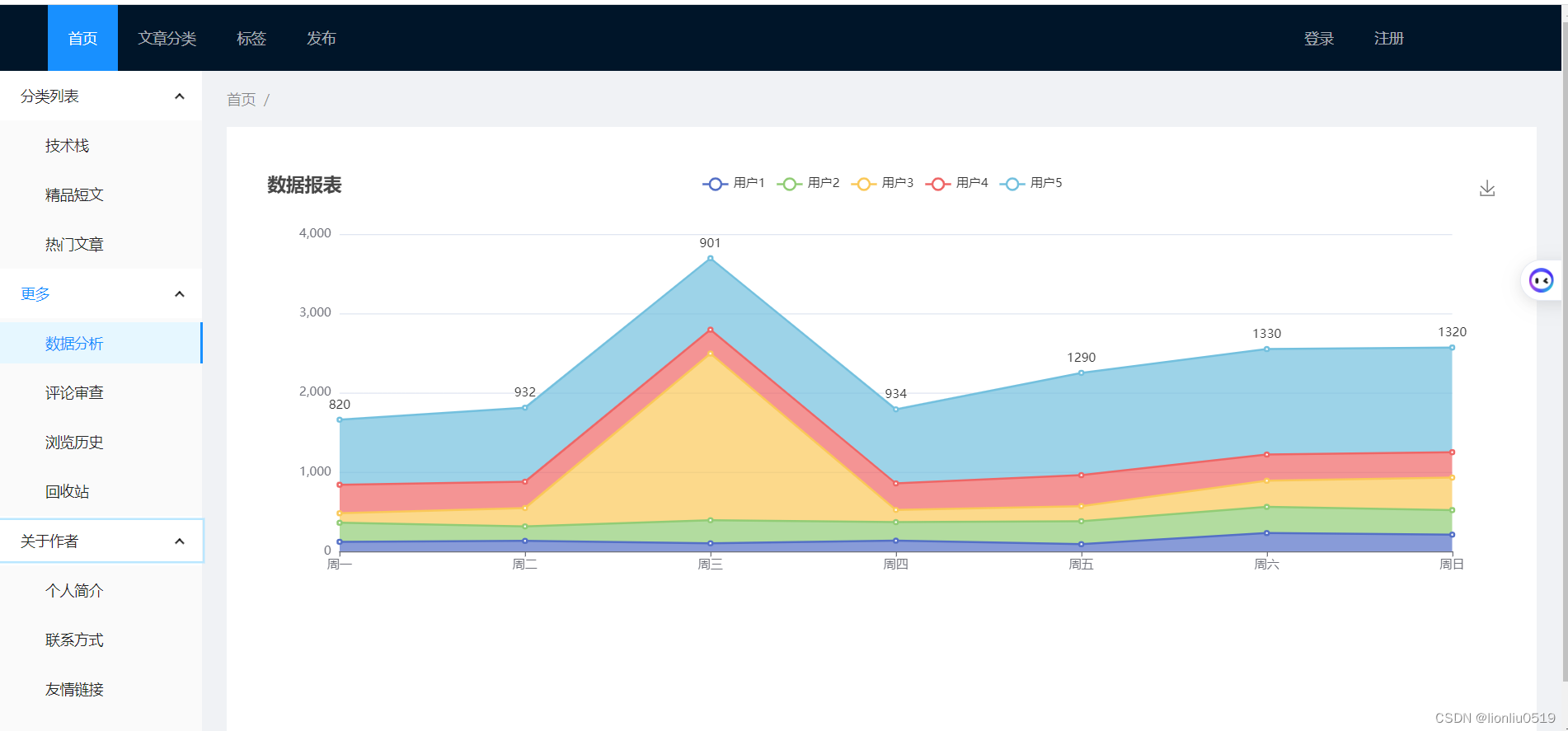Toggle 用户1 series in legend

coord(734,183)
